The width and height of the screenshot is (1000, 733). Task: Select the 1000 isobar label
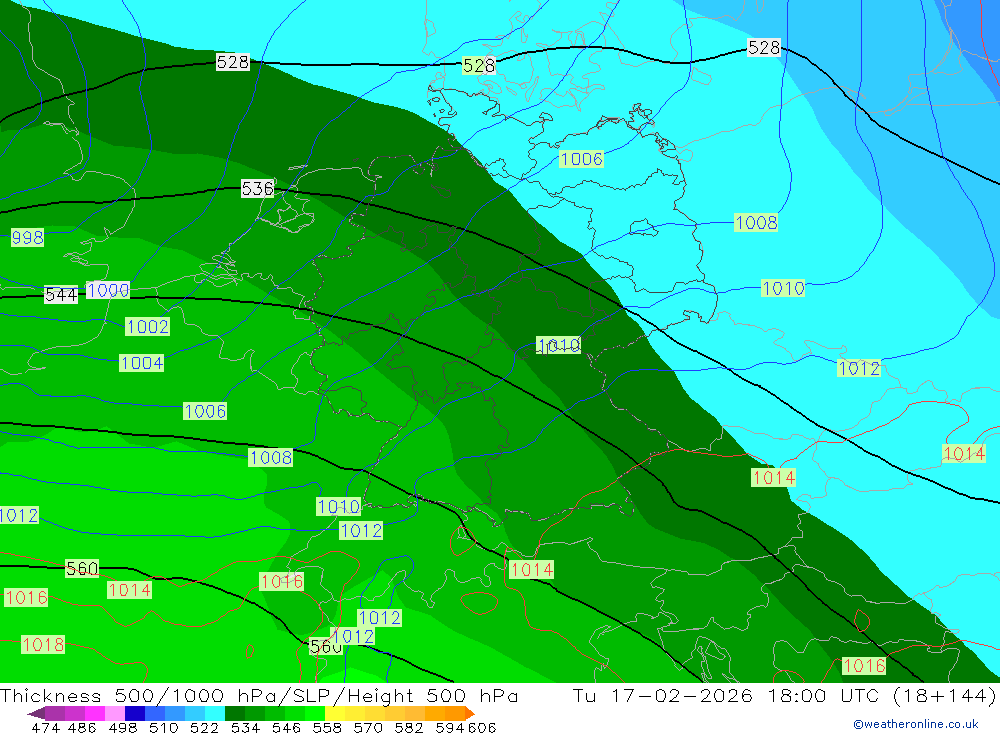coord(108,290)
